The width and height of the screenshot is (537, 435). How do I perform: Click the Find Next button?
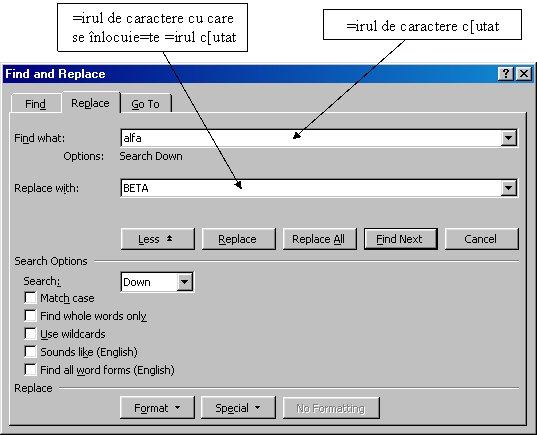[x=400, y=239]
